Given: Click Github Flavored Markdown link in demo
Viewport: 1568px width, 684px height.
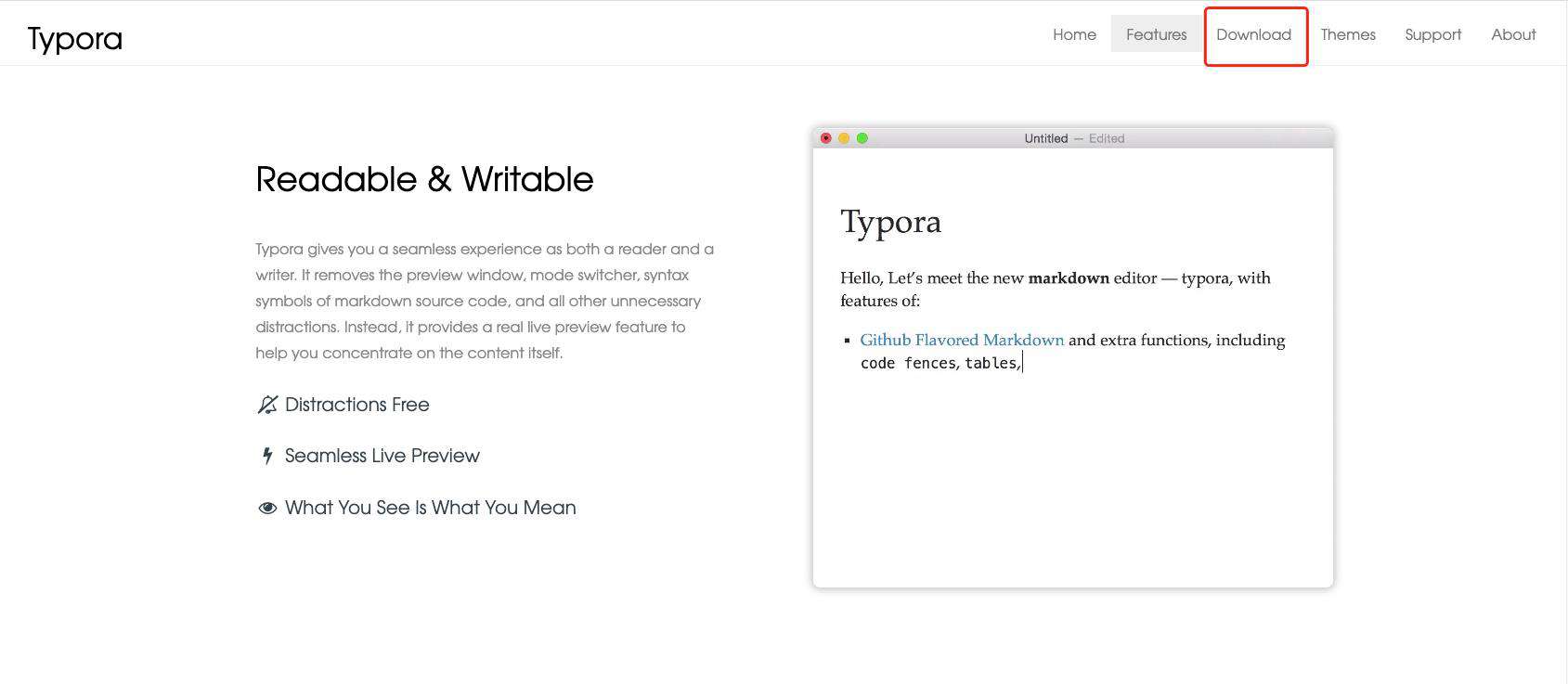Looking at the screenshot, I should tap(962, 340).
